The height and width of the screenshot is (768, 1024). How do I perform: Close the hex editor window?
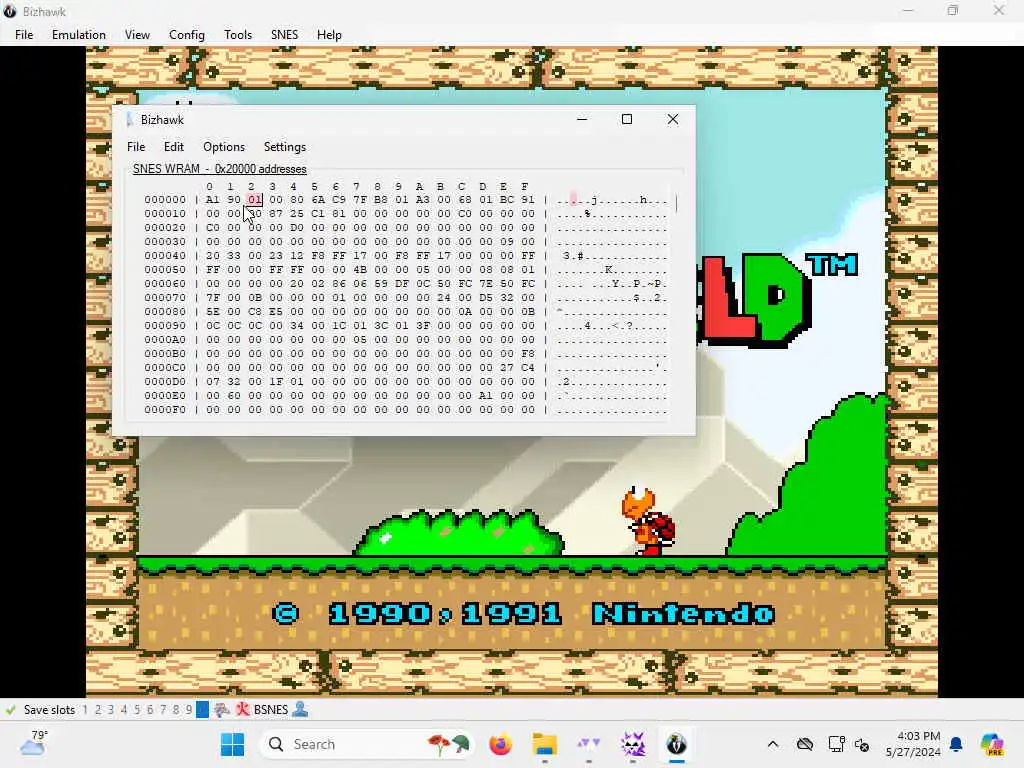coord(673,119)
